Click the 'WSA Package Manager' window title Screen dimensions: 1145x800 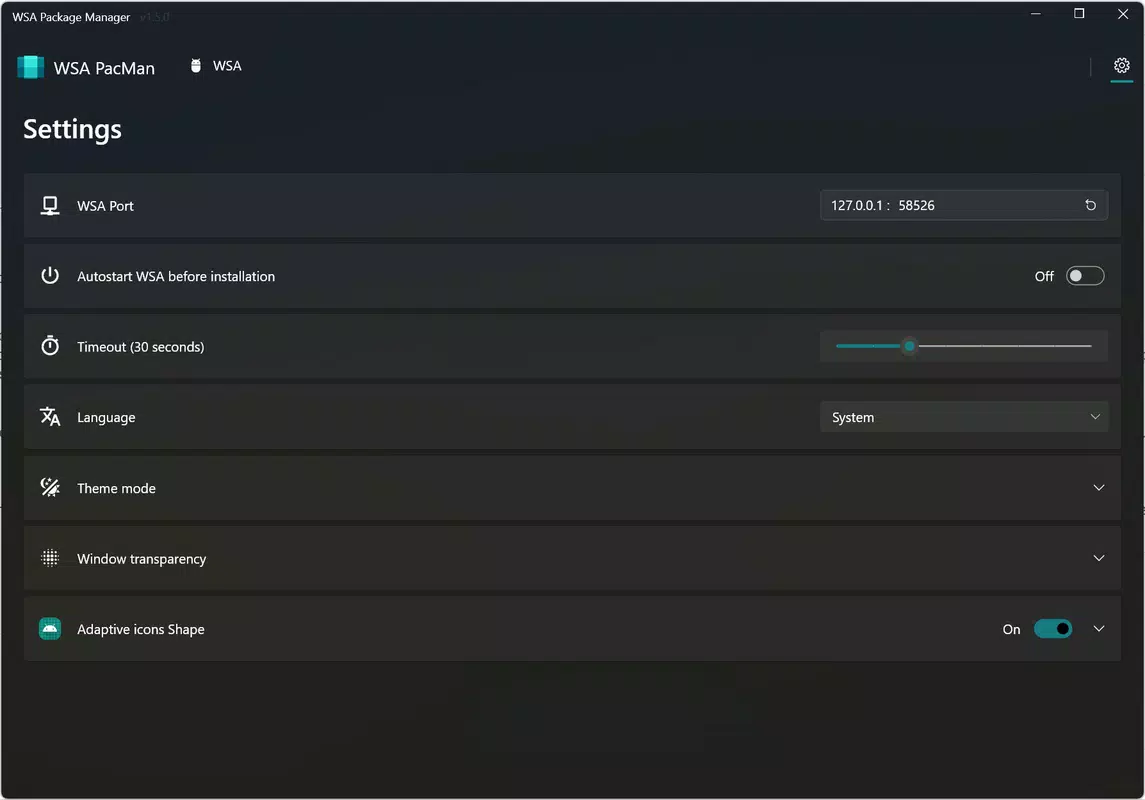(71, 17)
